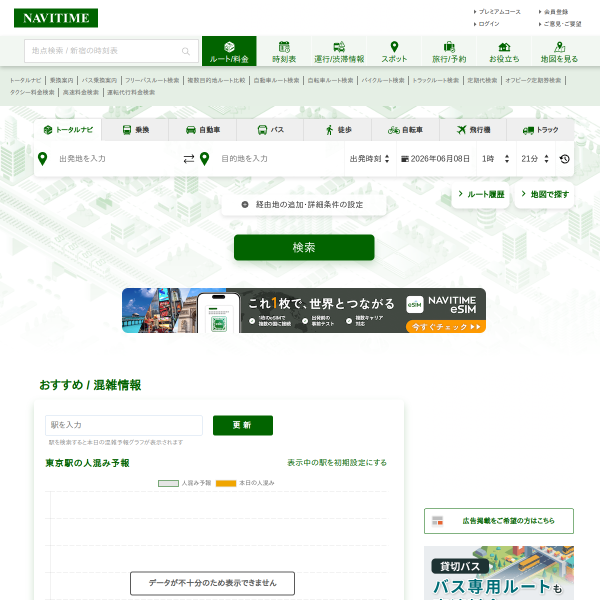Open the 2026年06月08日 date picker
Viewport: 600px width, 600px height.
pyautogui.click(x=436, y=159)
